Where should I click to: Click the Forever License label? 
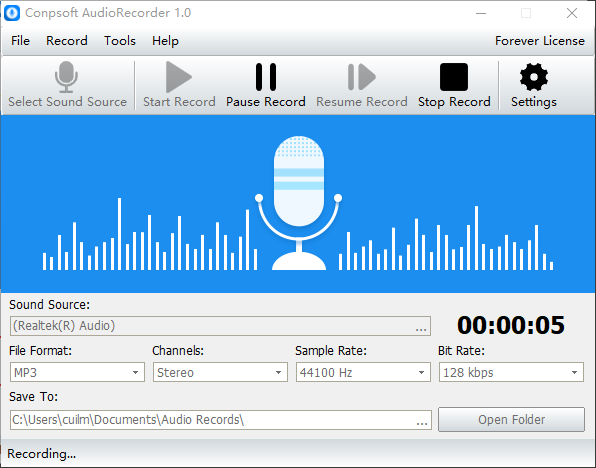pos(540,41)
